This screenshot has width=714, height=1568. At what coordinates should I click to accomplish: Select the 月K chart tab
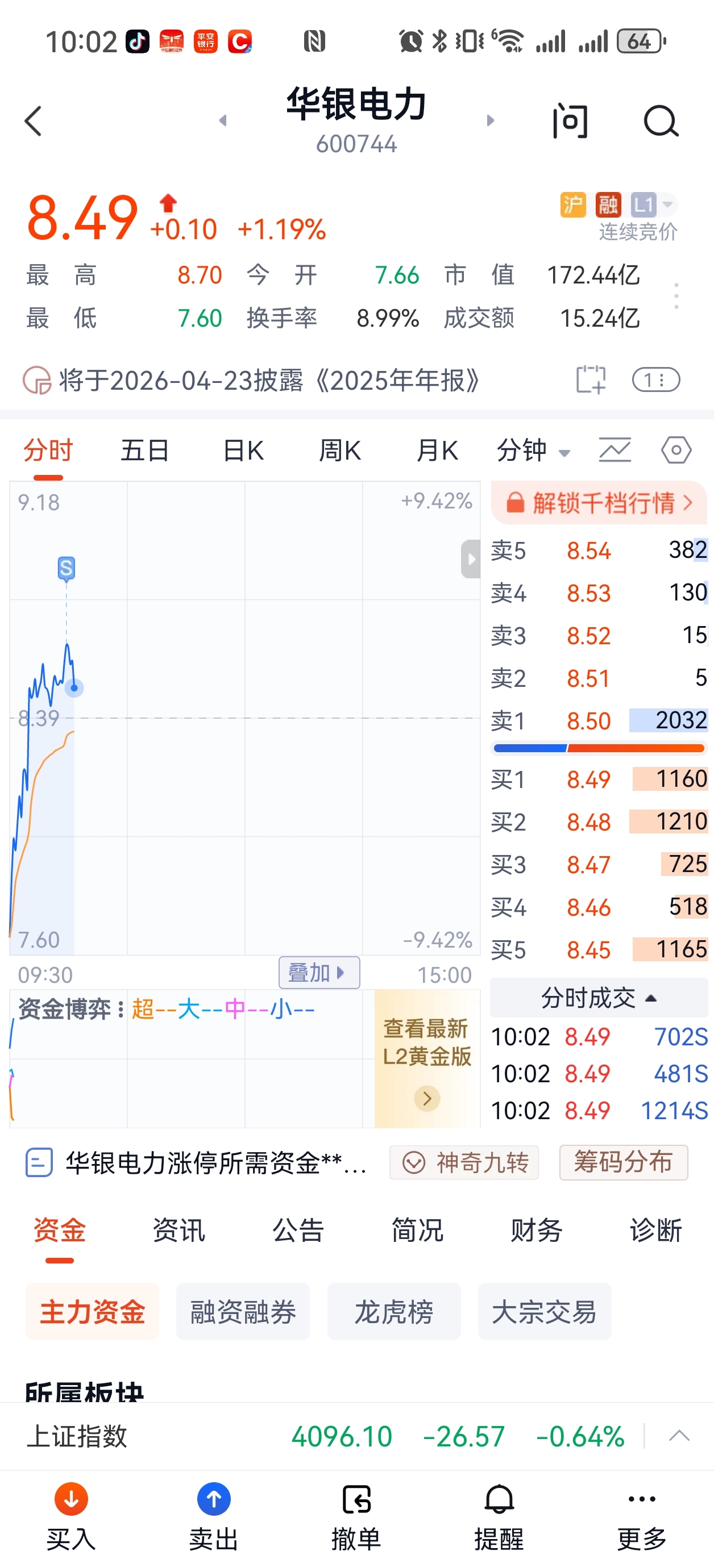tap(437, 451)
